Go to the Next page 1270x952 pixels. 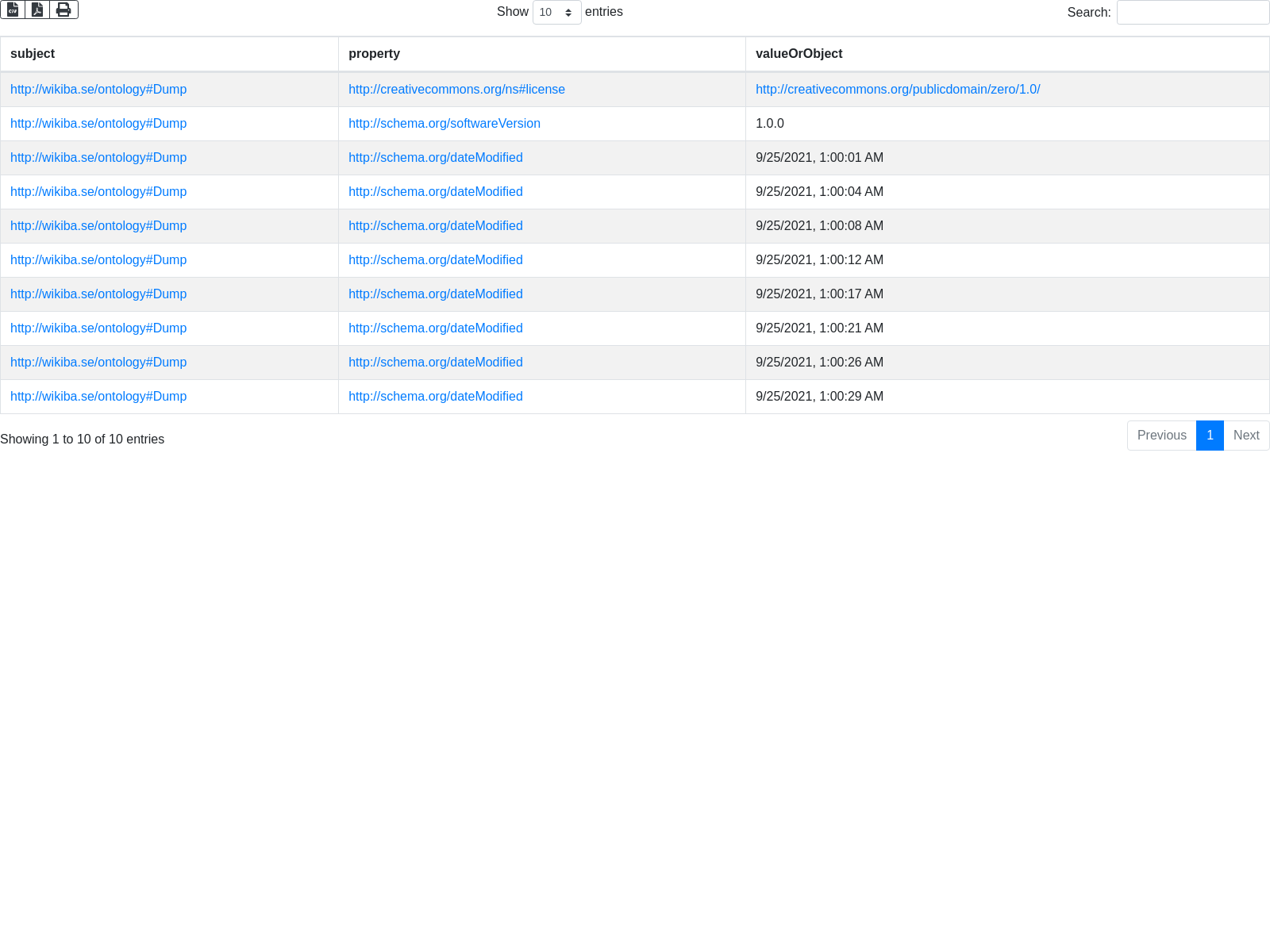click(1246, 436)
